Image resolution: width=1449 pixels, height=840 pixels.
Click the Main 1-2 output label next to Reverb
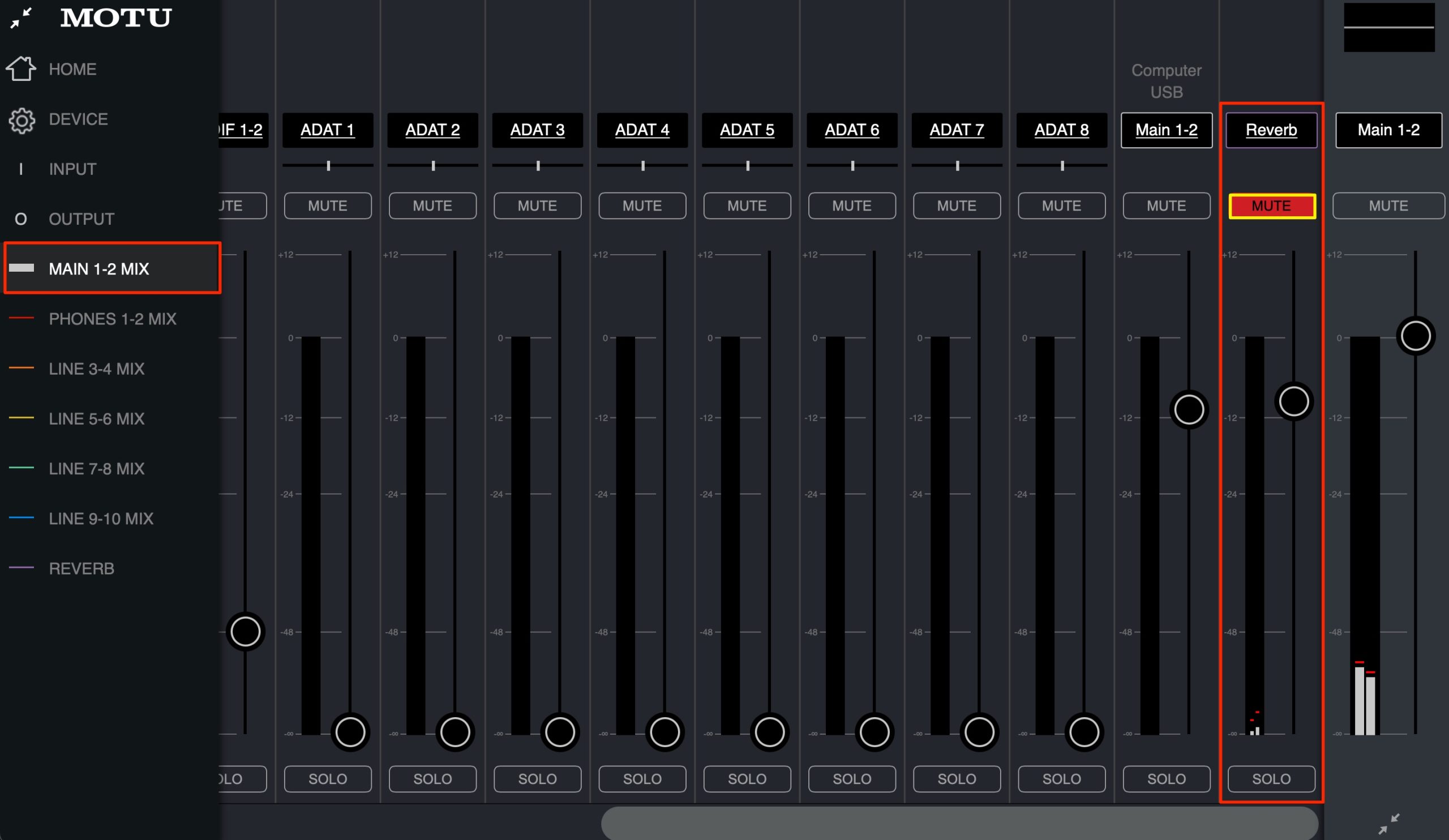click(1388, 130)
